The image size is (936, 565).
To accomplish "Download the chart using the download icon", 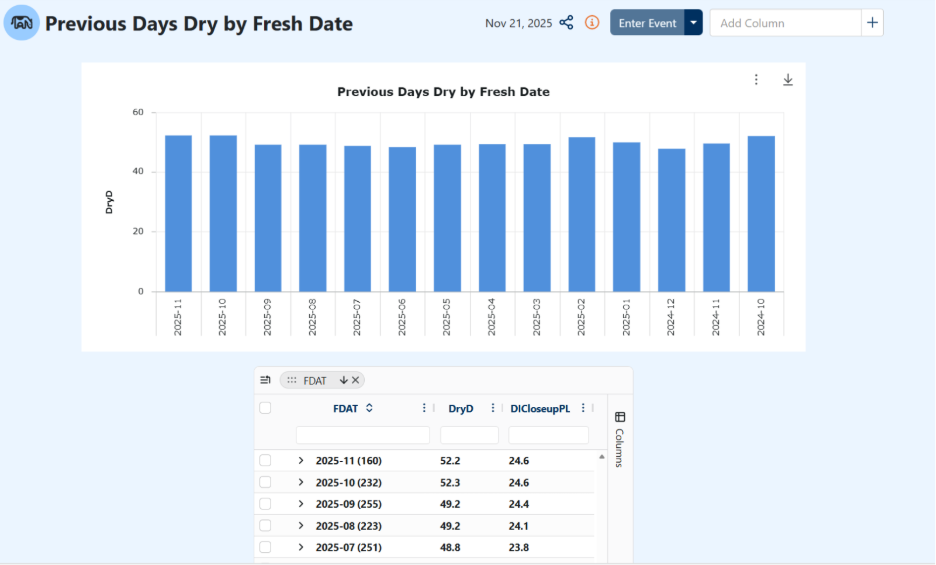I will (x=787, y=80).
